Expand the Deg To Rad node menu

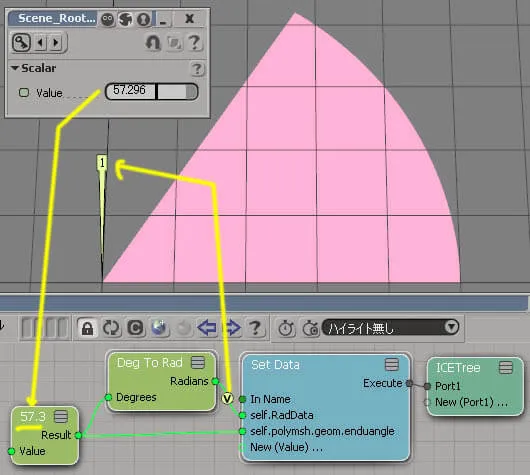[x=198, y=363]
